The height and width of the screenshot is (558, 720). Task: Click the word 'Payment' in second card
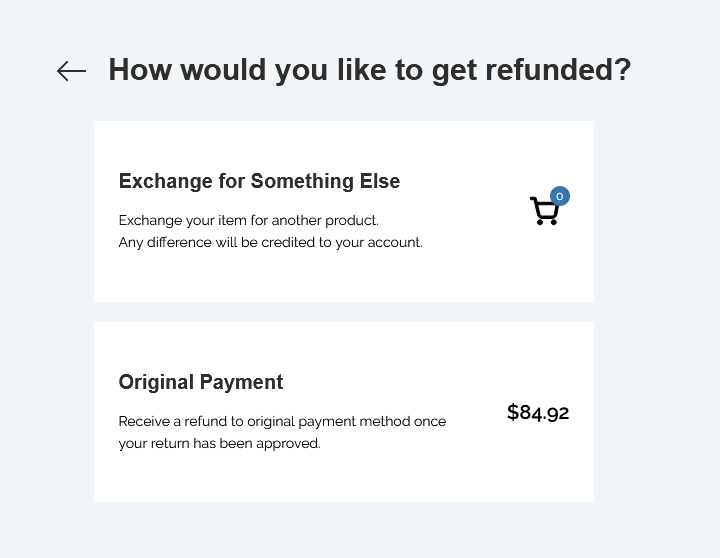click(242, 382)
